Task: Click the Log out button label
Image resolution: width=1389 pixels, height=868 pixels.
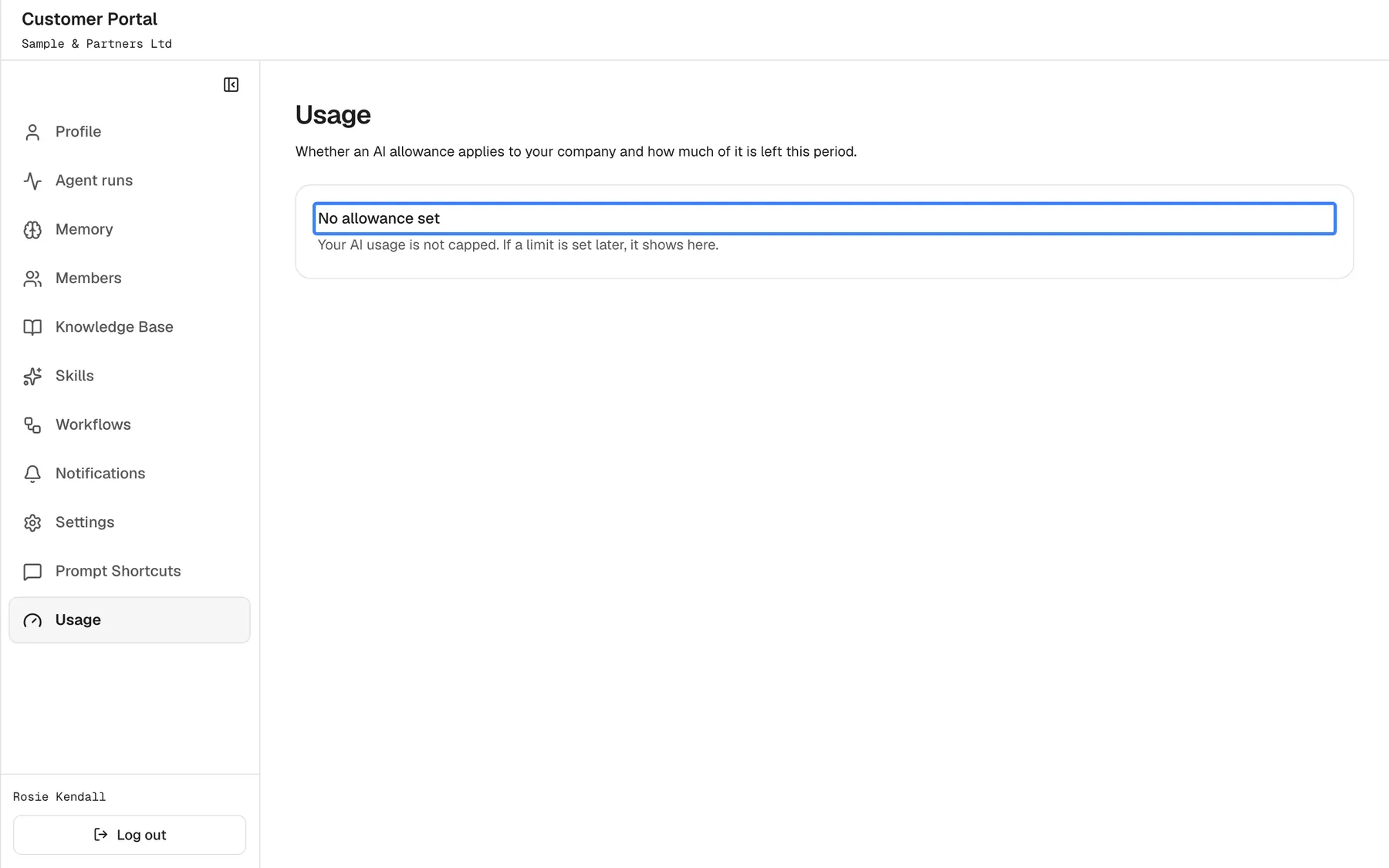Action: [141, 835]
